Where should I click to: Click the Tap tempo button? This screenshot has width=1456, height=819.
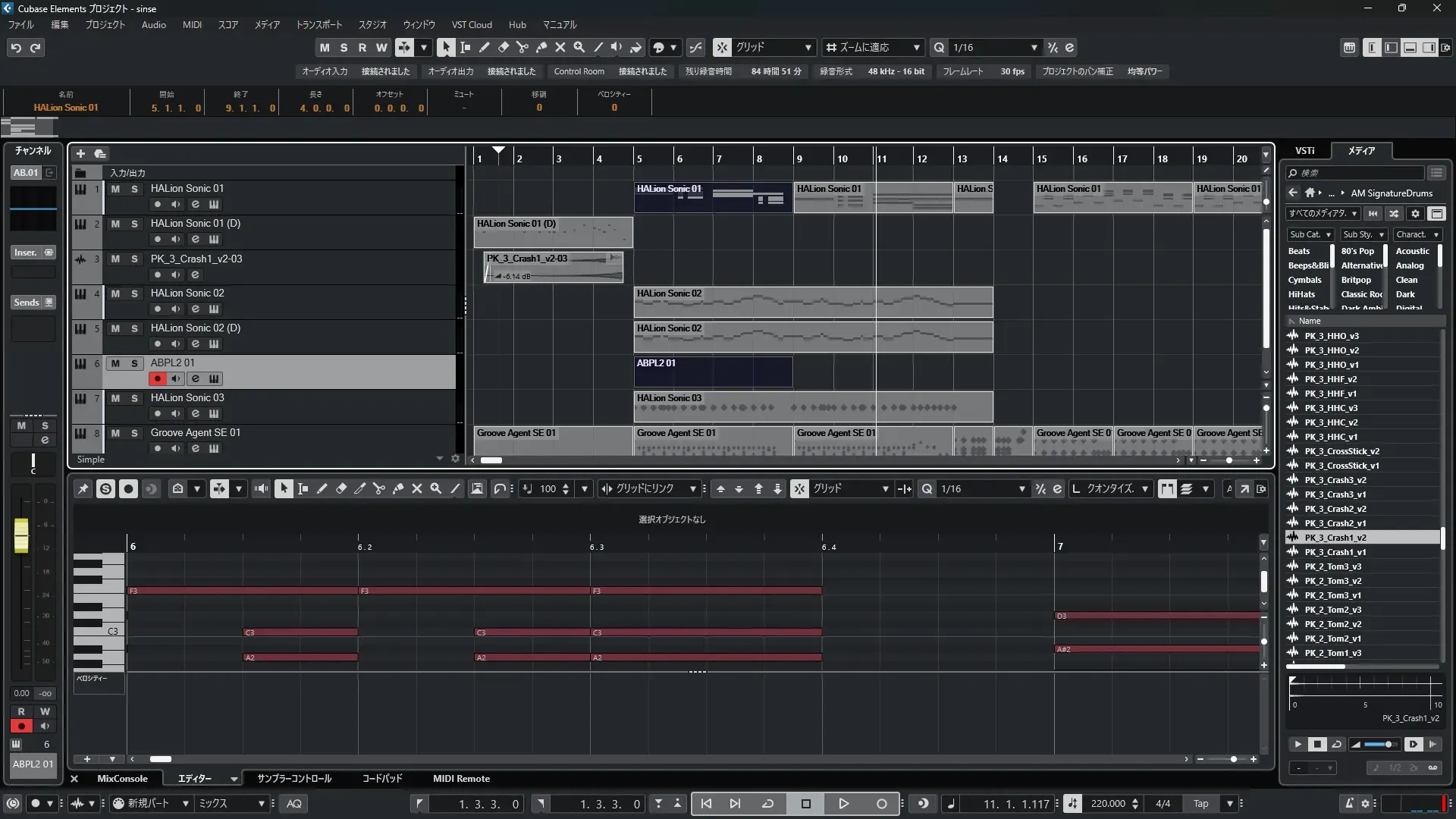(1200, 804)
